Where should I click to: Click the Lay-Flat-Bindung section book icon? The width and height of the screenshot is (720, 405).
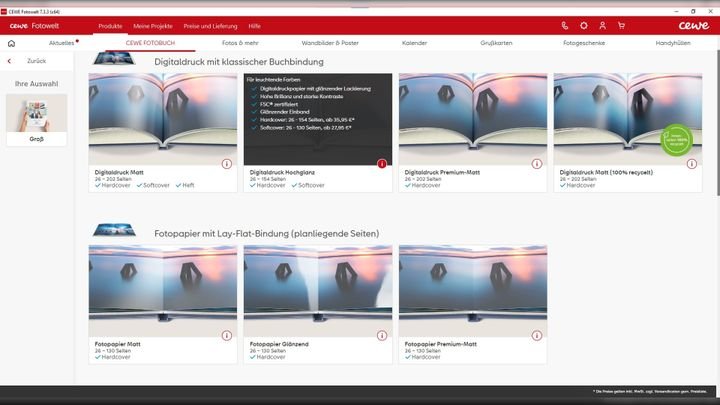[x=114, y=230]
